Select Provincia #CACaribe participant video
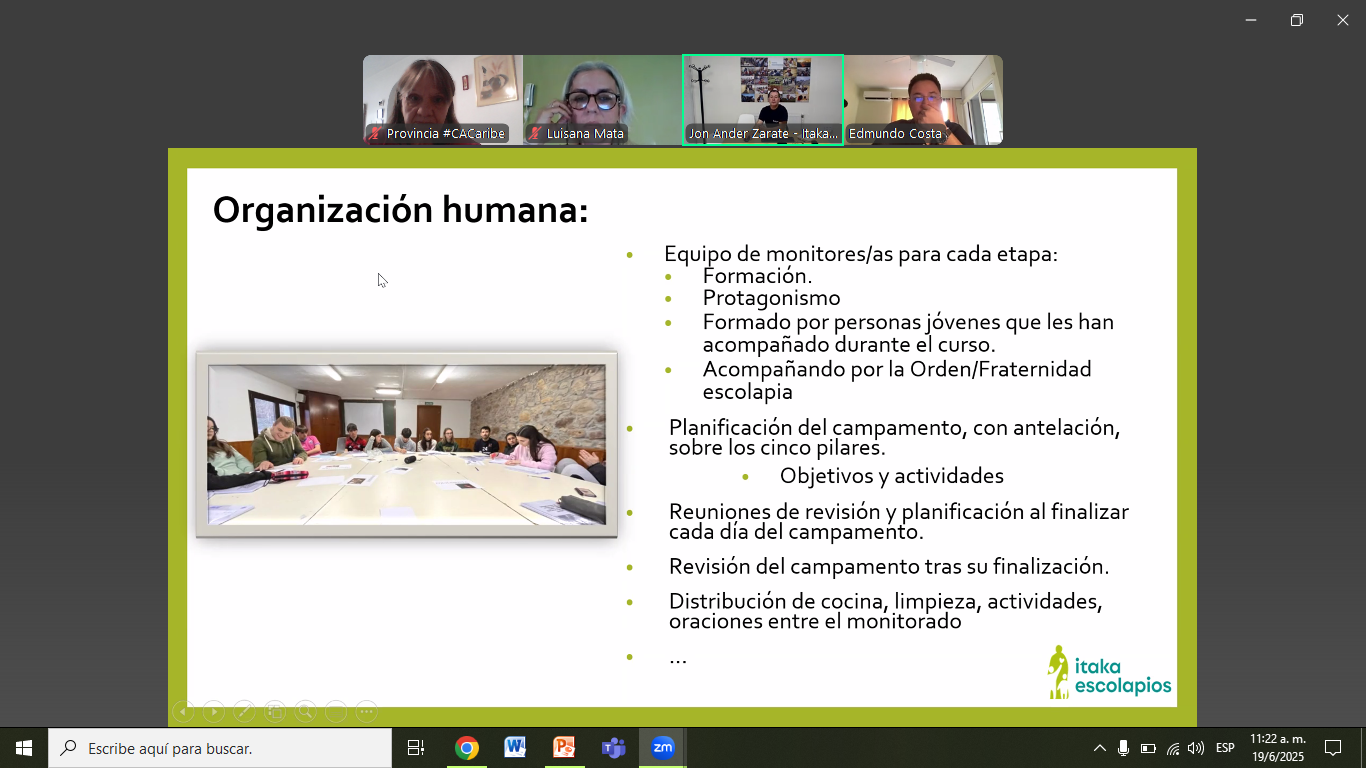 (442, 99)
